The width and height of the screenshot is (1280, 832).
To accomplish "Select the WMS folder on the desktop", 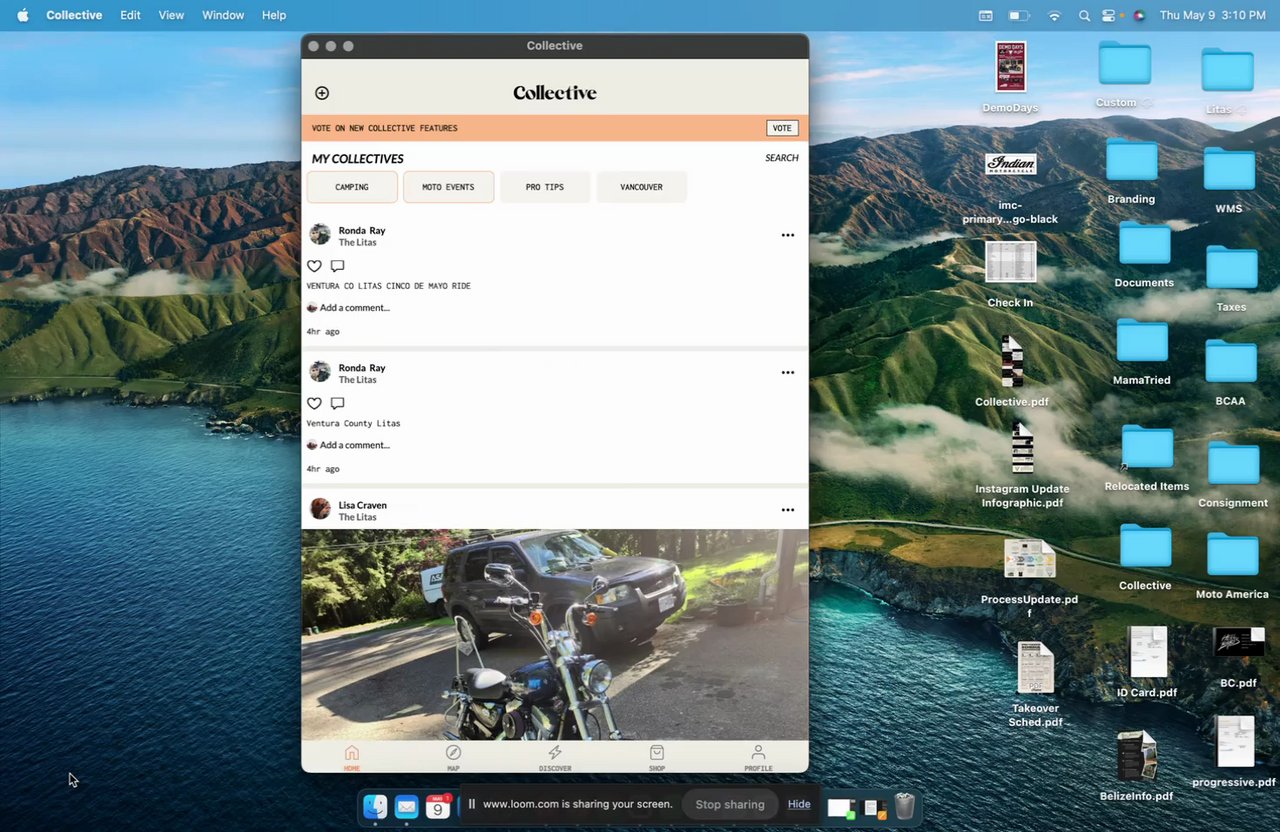I will 1229,180.
